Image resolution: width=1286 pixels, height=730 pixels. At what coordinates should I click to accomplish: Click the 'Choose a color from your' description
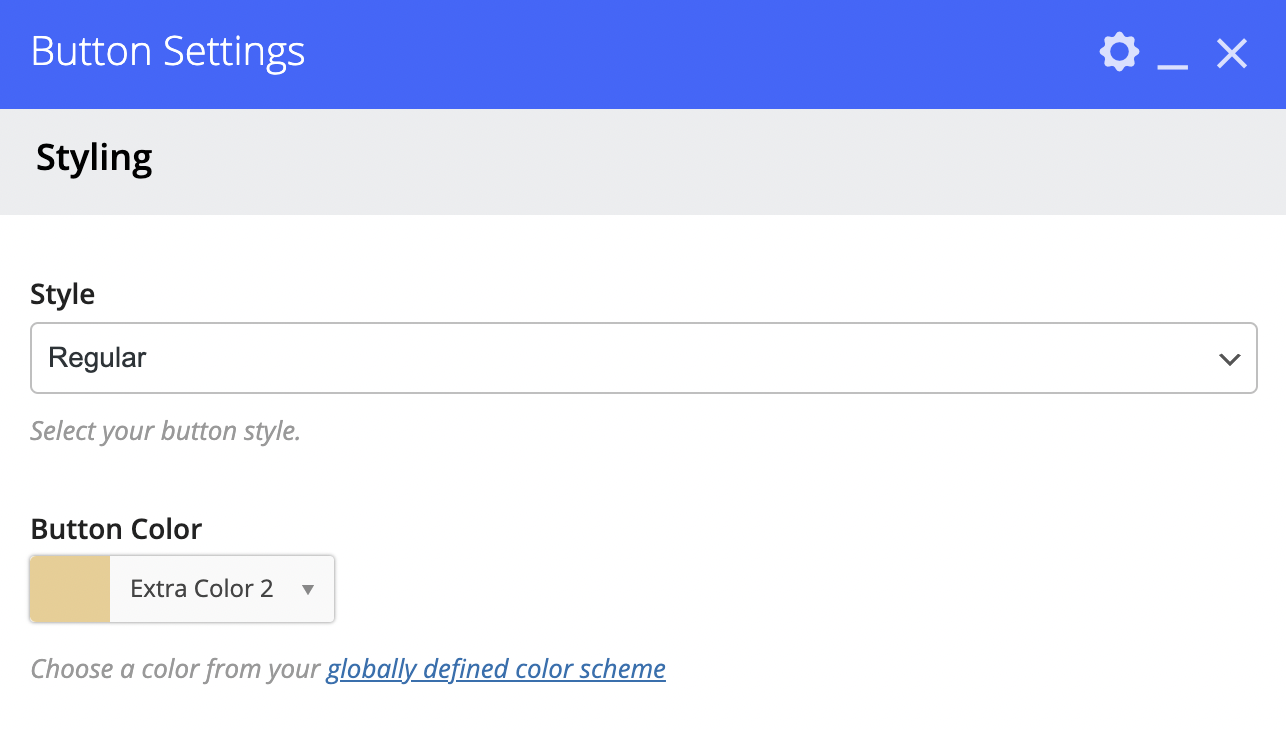click(175, 668)
